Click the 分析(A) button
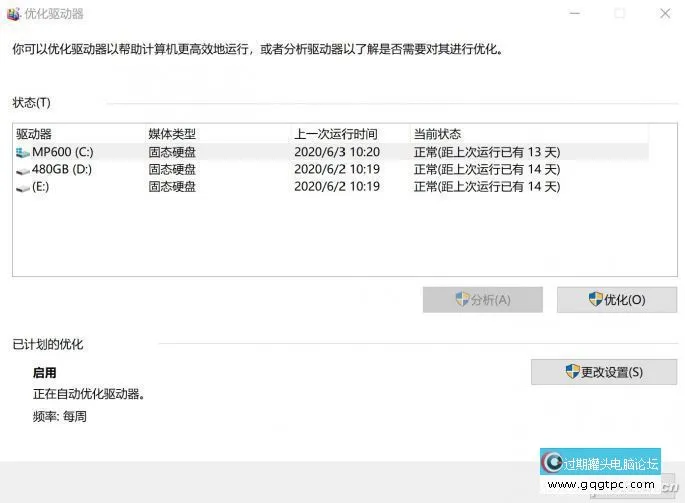Screen dimensions: 685x503 [483, 300]
